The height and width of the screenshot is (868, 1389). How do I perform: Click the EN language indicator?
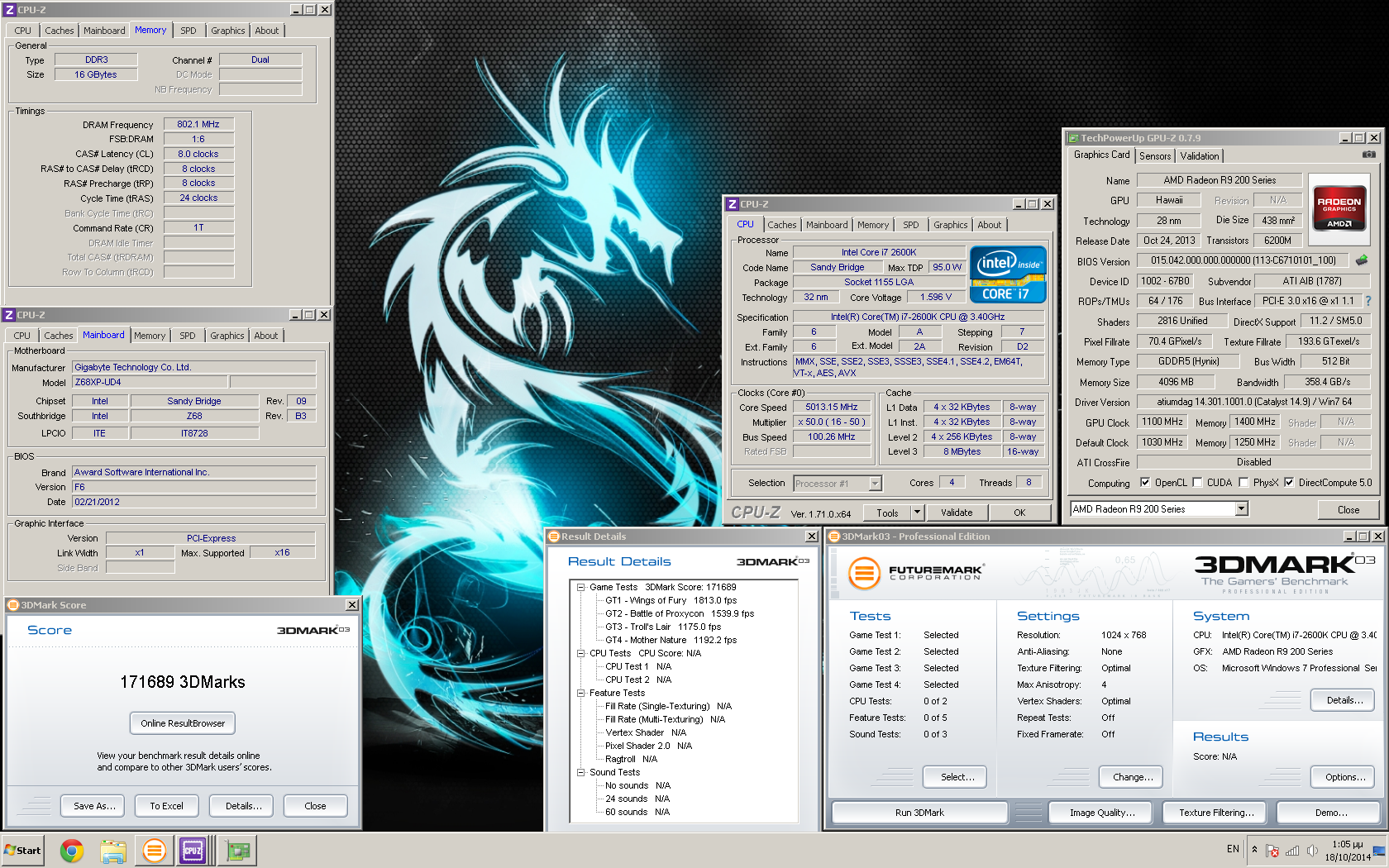(x=1233, y=850)
